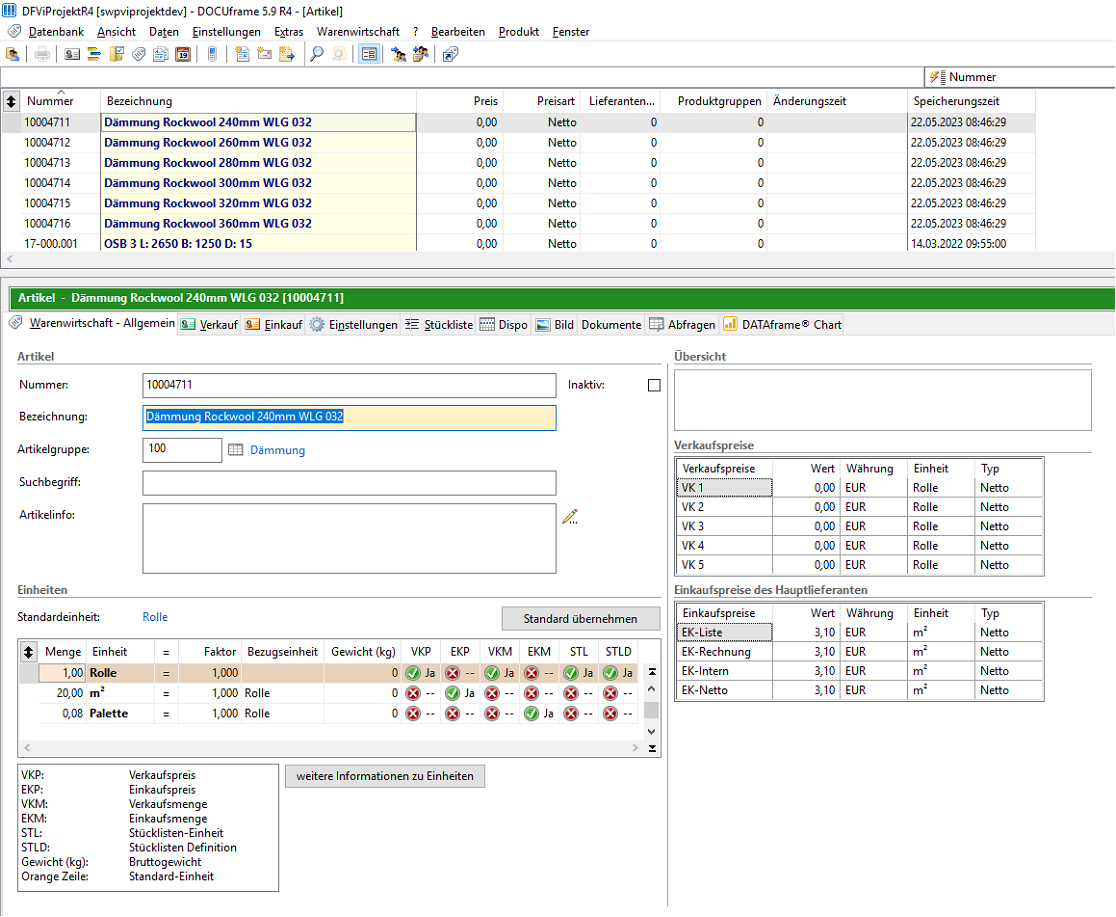The image size is (1116, 917).
Task: Toggle the detail view layout icon
Action: point(369,54)
